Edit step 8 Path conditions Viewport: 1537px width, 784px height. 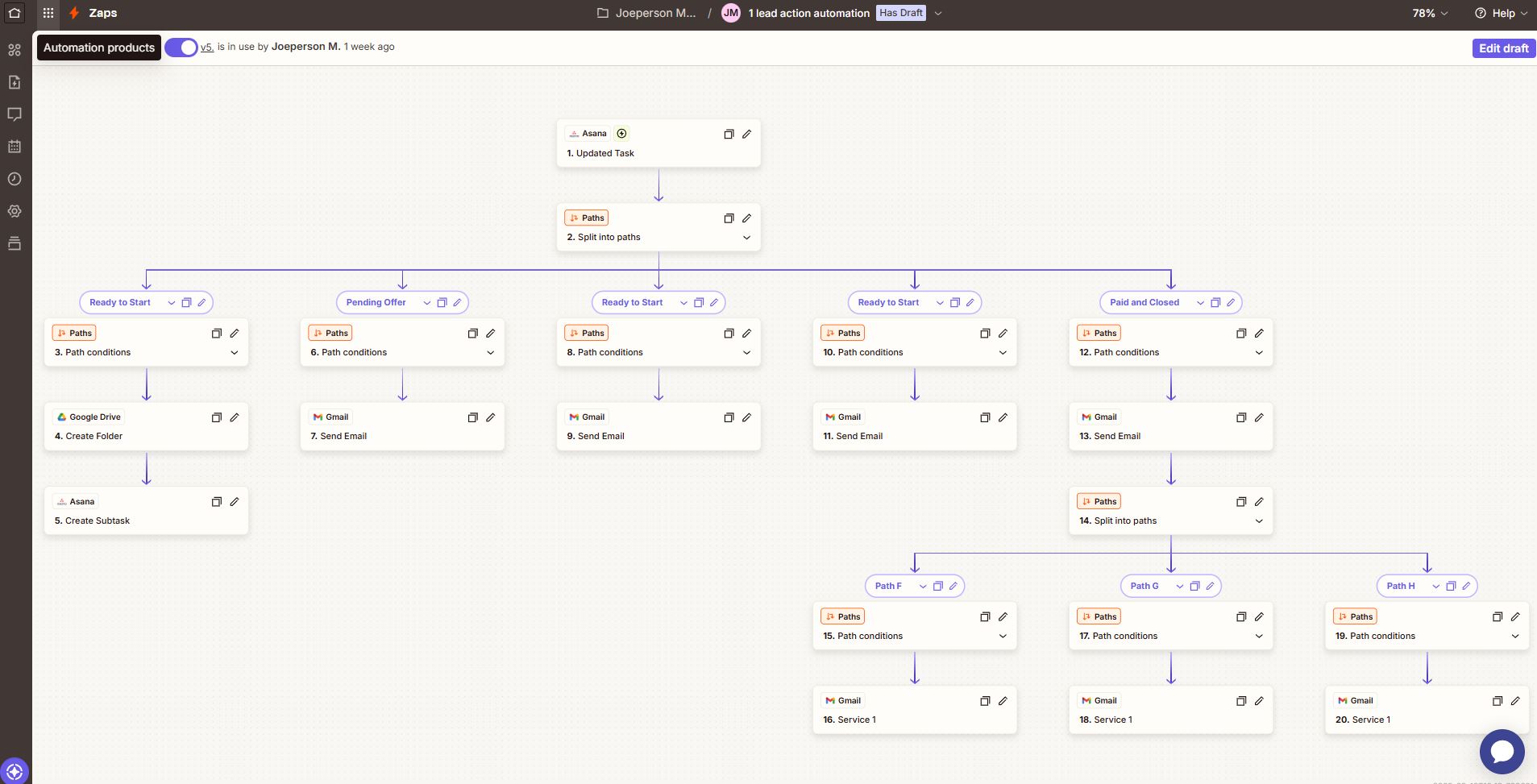(x=746, y=334)
